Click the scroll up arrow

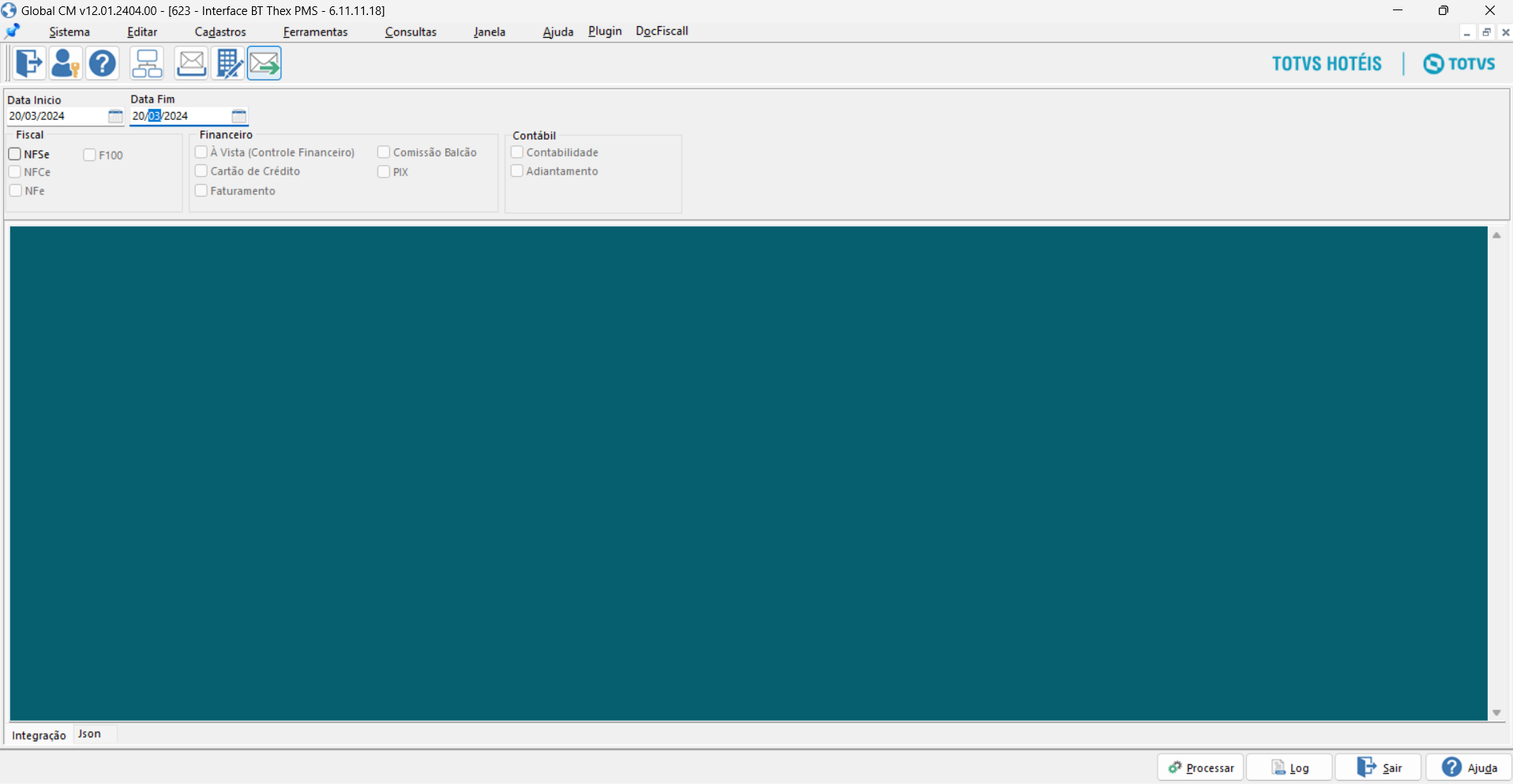click(x=1496, y=235)
